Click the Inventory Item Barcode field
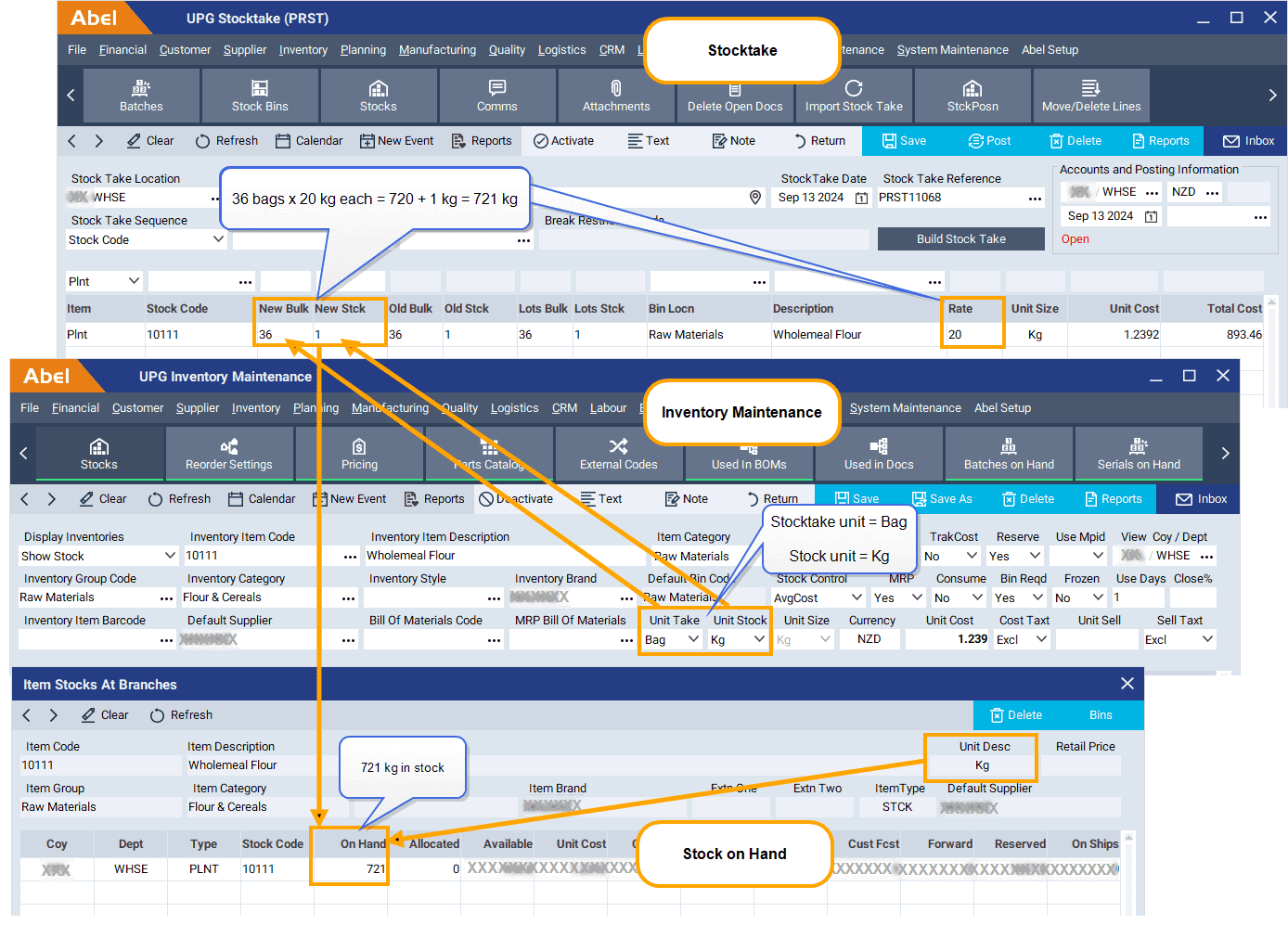 (x=88, y=639)
